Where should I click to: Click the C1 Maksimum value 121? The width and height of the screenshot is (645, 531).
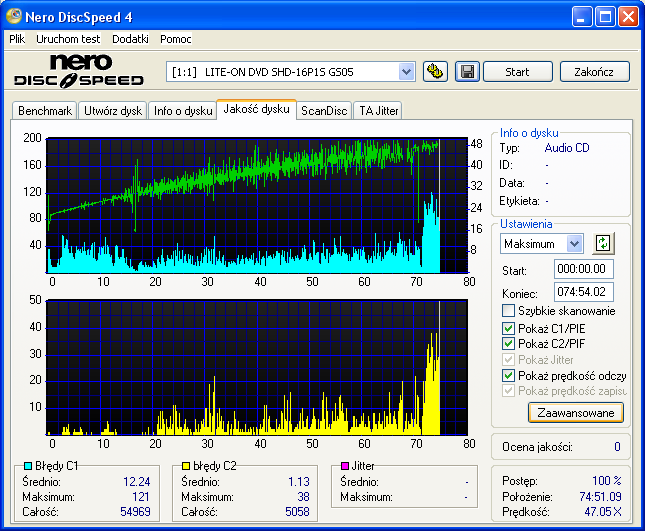pyautogui.click(x=140, y=496)
